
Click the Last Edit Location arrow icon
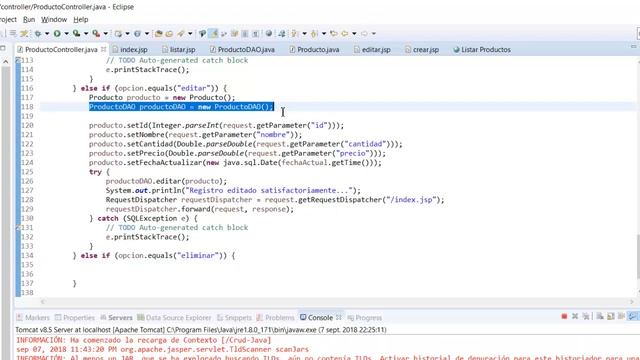click(334, 33)
